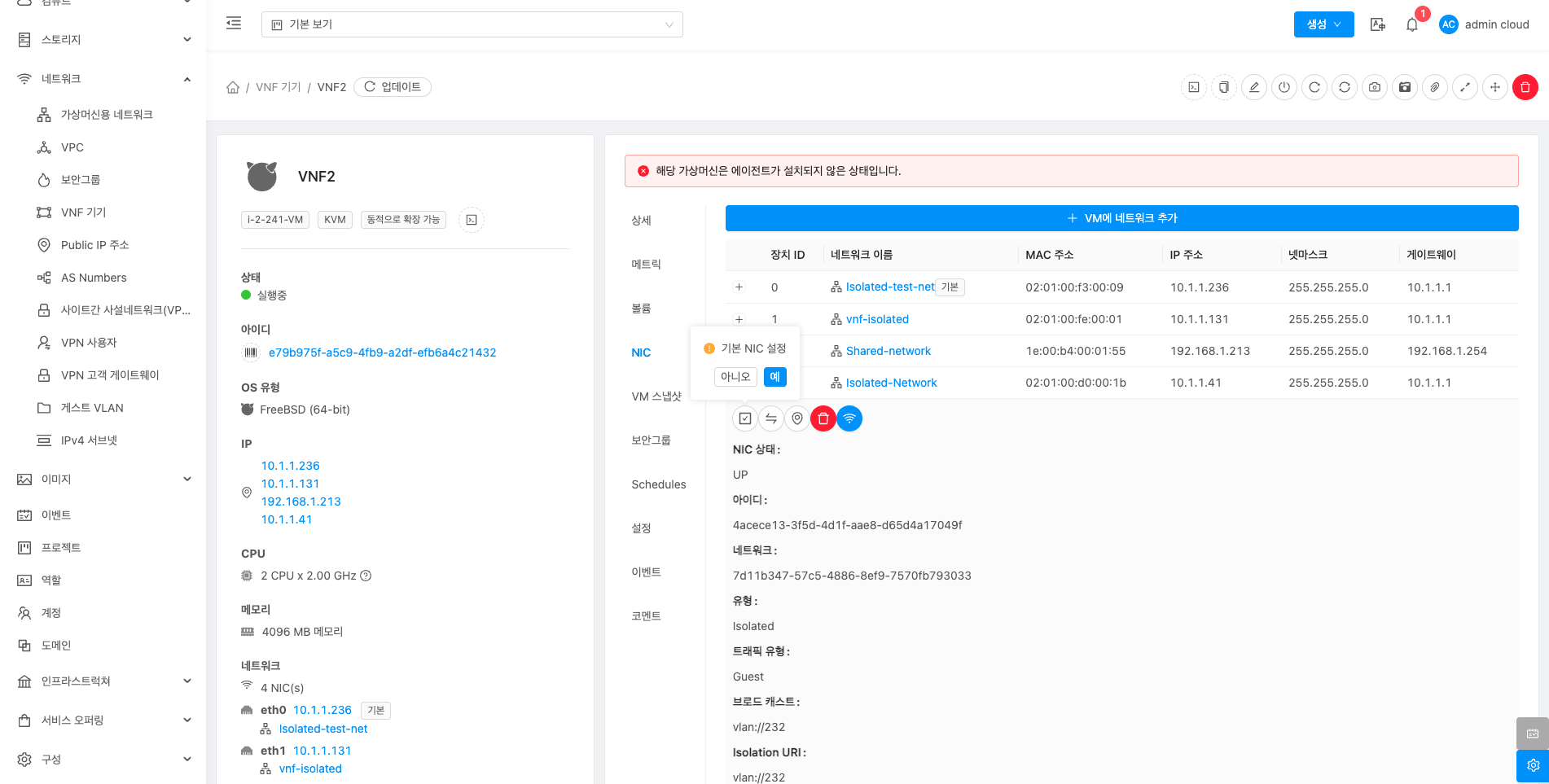Screen dimensions: 1549x784
Task: Click the red trash icon in top toolbar
Action: coord(1525,87)
